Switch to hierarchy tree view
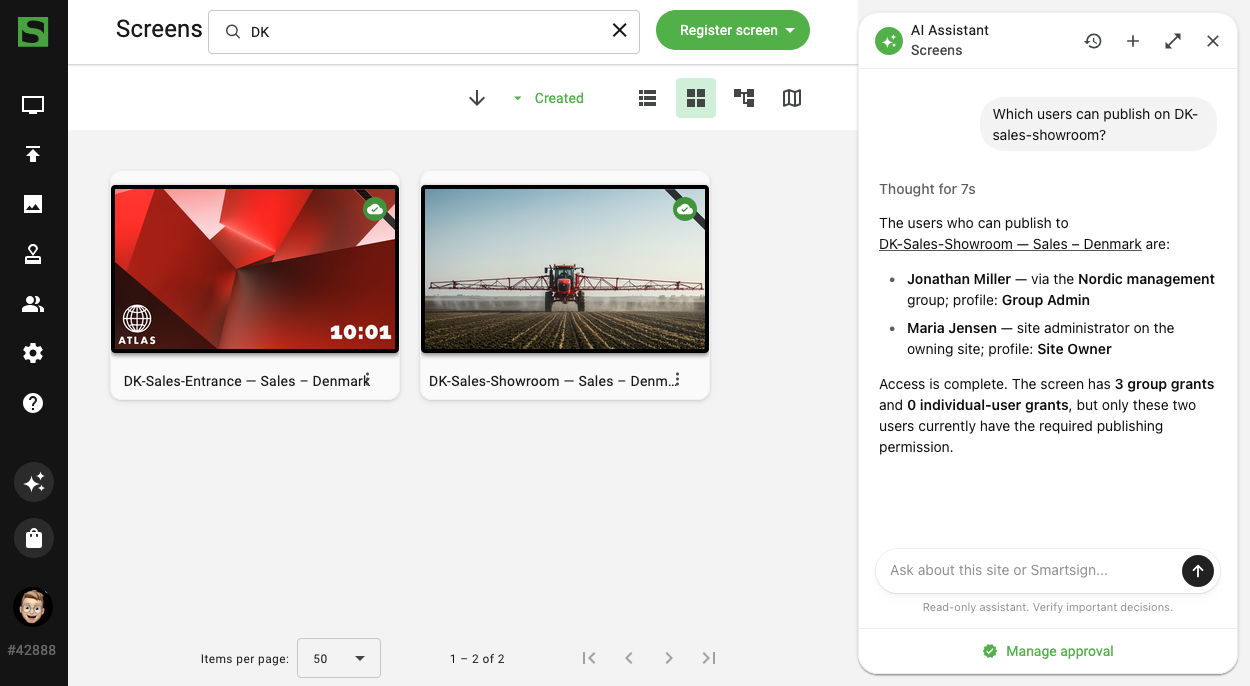 [744, 98]
